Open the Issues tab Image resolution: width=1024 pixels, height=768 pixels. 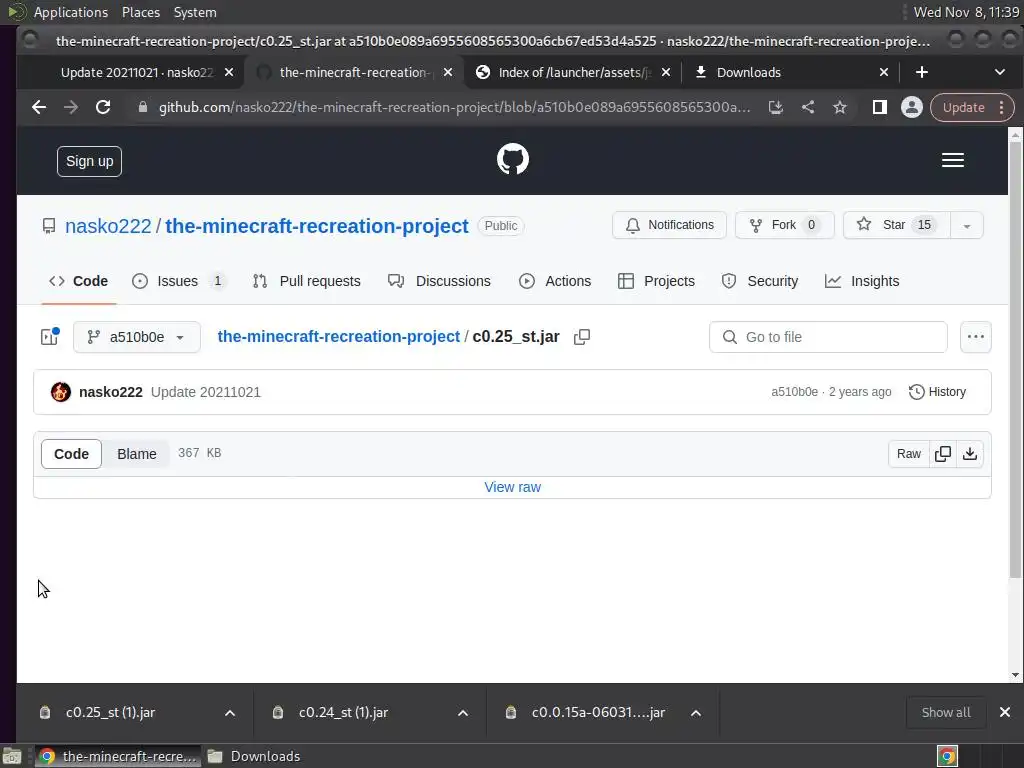point(178,281)
